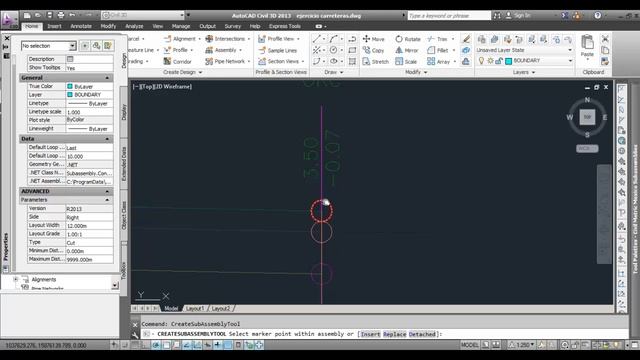
Task: Toggle layer freeze sun icon for BOUNDARY
Action: point(490,61)
